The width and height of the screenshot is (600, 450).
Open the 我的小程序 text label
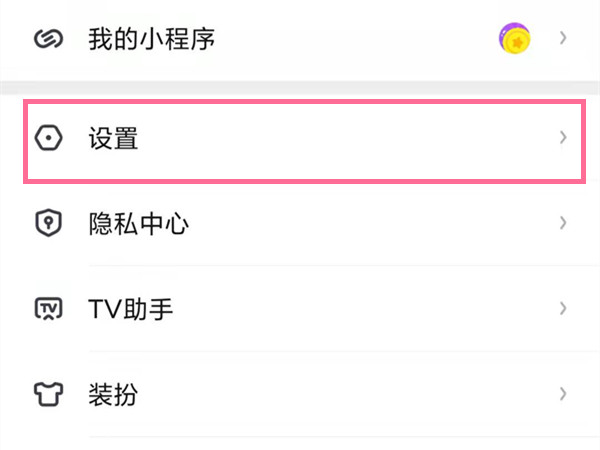(x=152, y=39)
